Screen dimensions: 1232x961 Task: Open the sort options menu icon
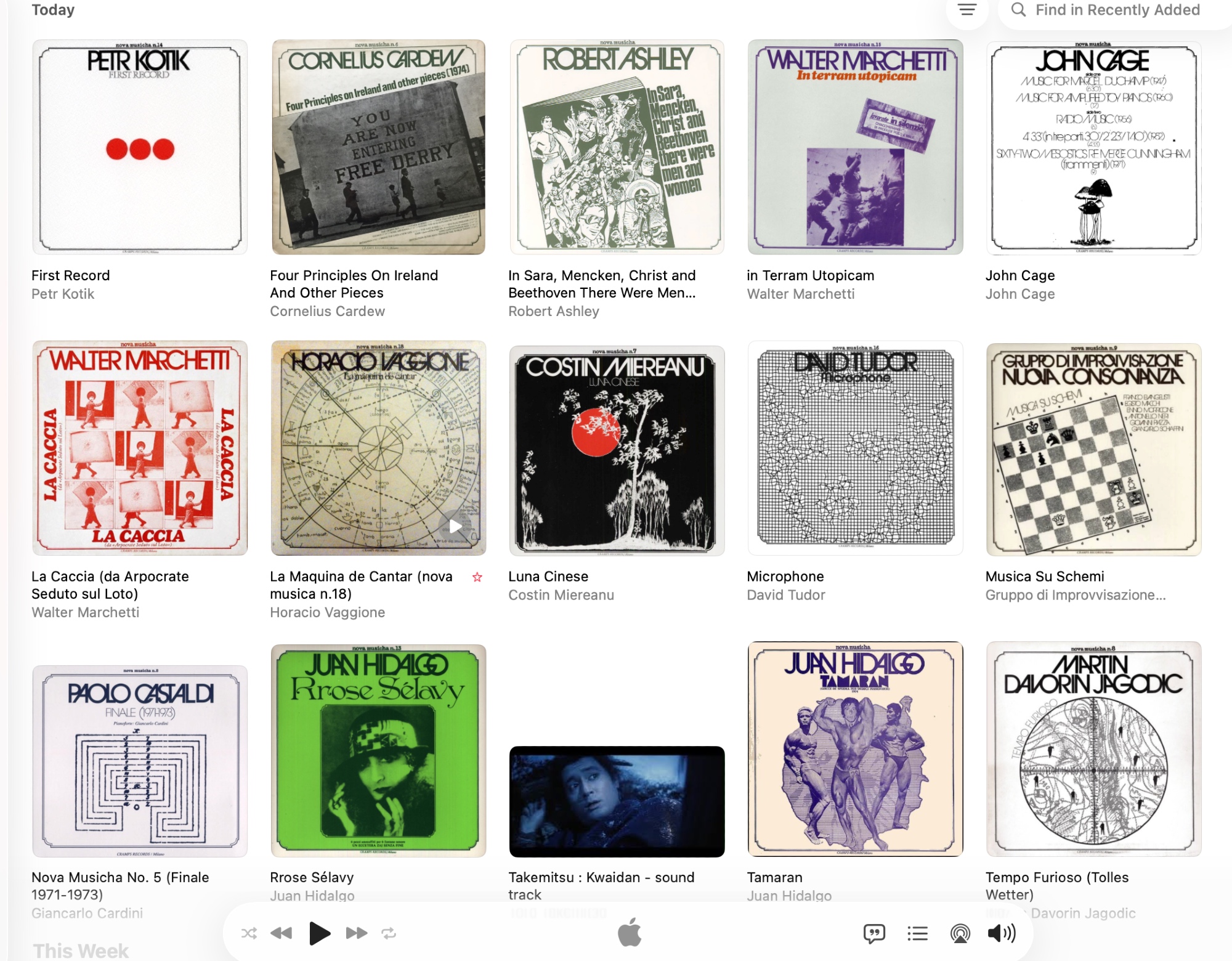(967, 10)
